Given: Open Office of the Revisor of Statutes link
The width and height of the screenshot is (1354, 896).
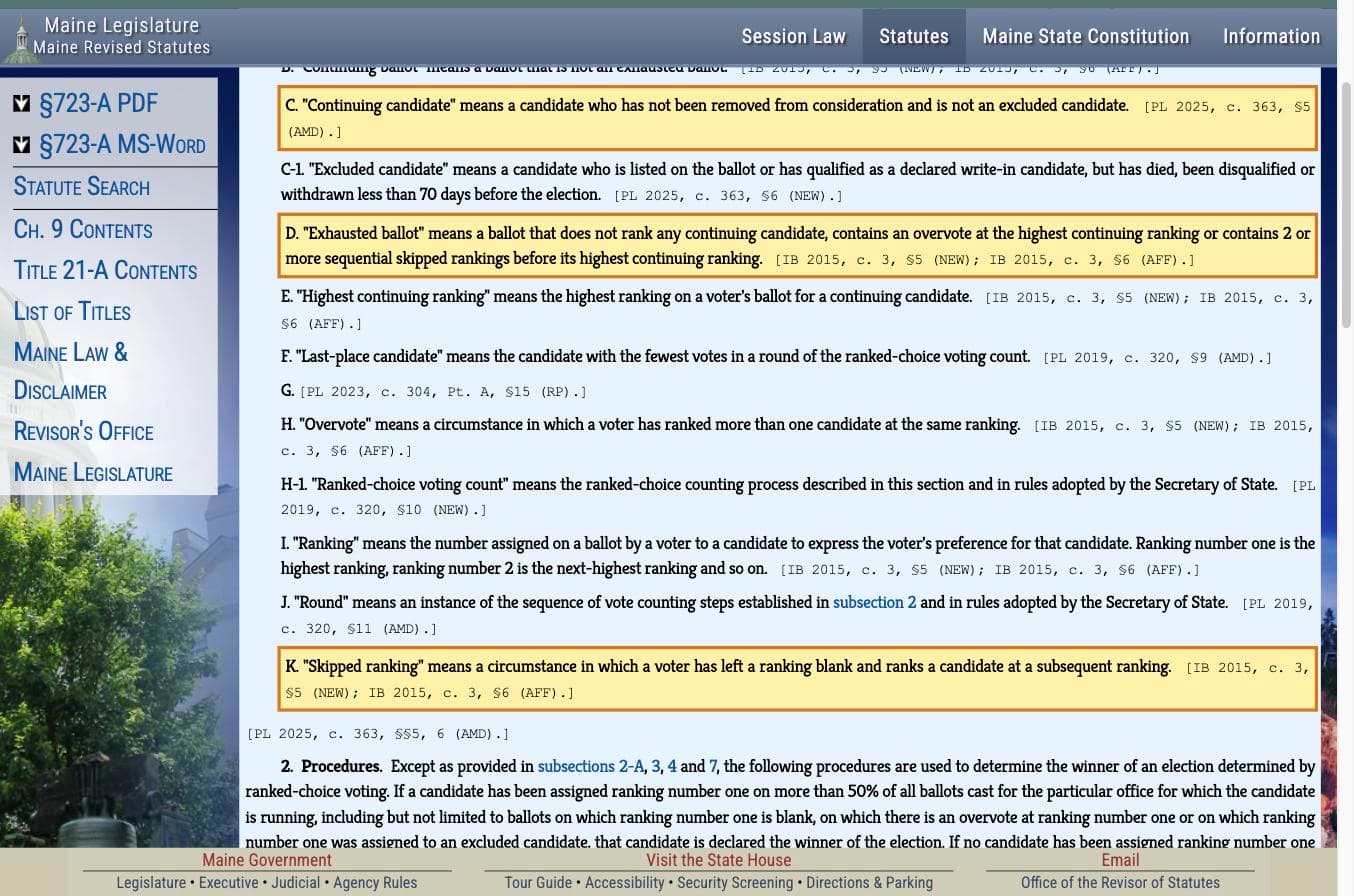Looking at the screenshot, I should click(1120, 883).
